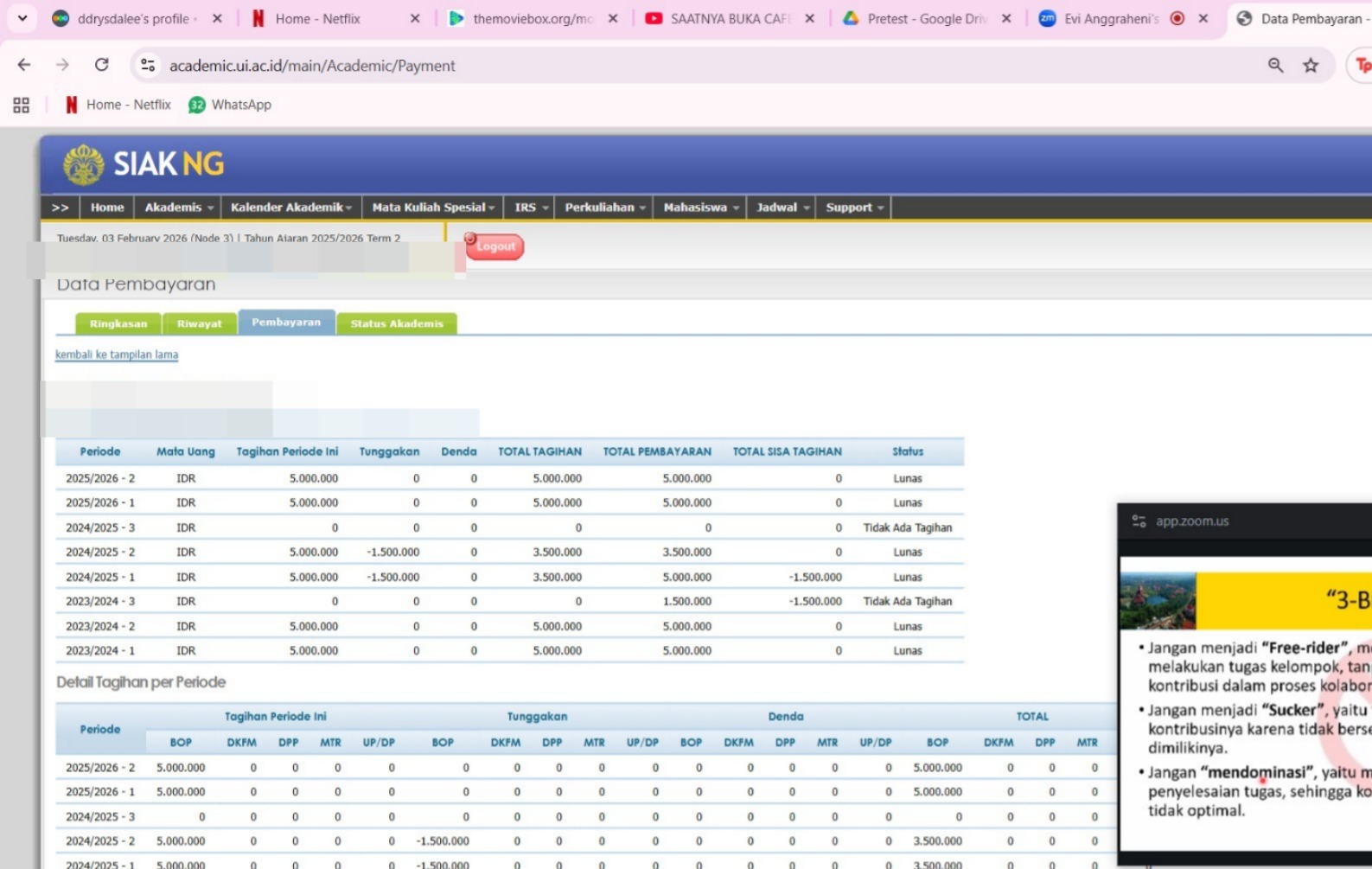Viewport: 1372px width, 869px height.
Task: Click the zoom magnifier icon in address bar
Action: pos(1275,65)
